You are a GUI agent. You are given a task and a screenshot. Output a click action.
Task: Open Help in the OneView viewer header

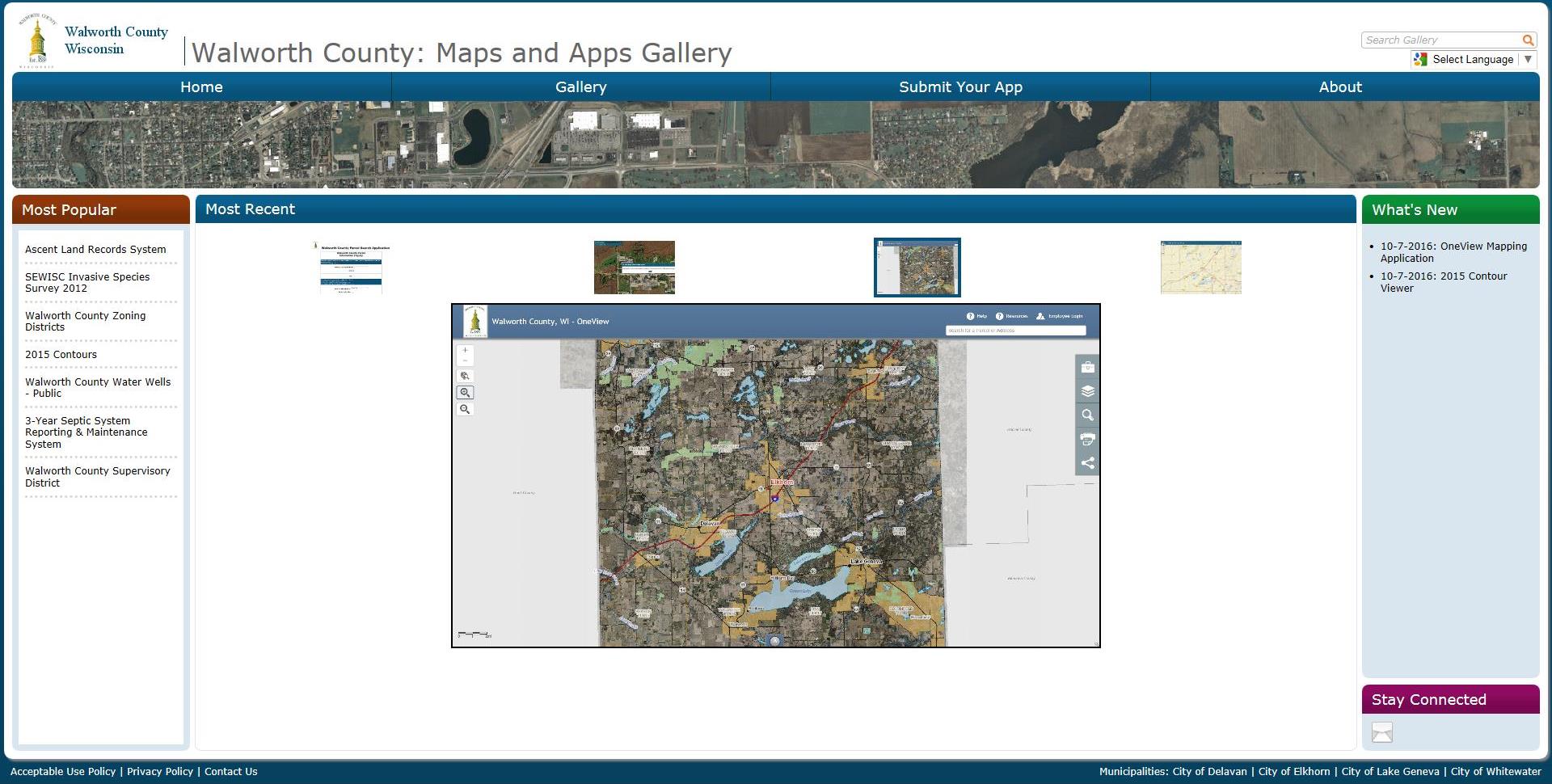(x=976, y=316)
